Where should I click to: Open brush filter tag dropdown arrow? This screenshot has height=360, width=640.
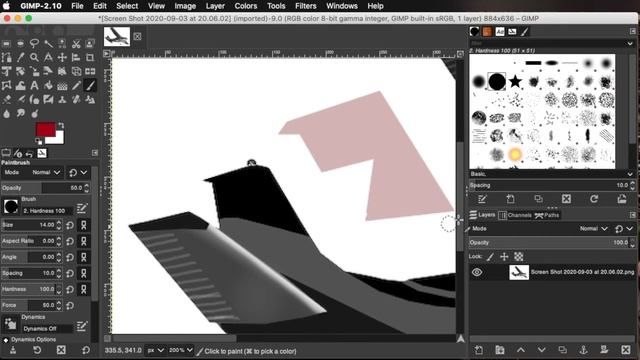click(x=630, y=43)
